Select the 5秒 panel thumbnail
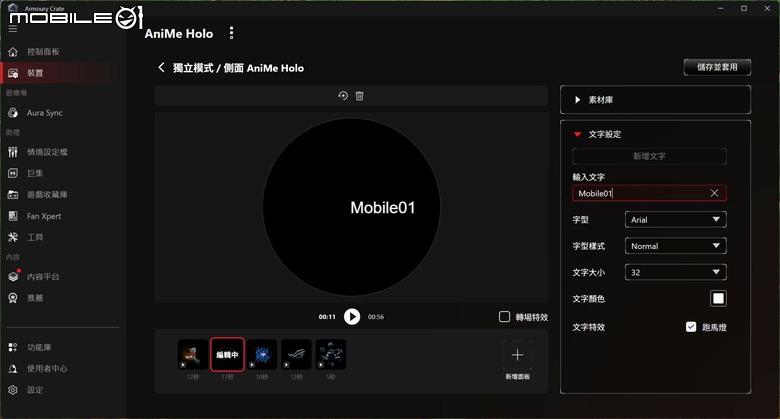780x419 pixels. tap(330, 354)
